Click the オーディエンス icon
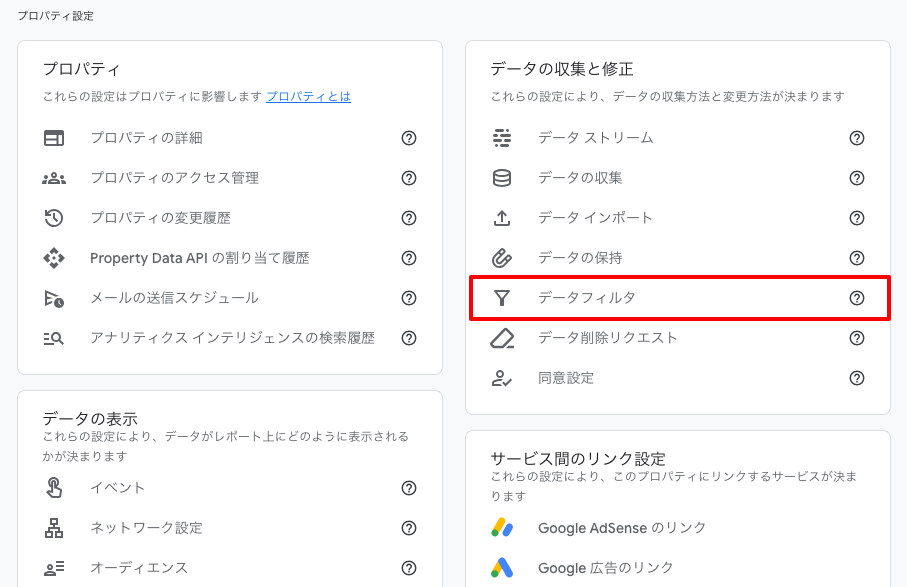Viewport: 907px width, 587px height. coord(54,568)
